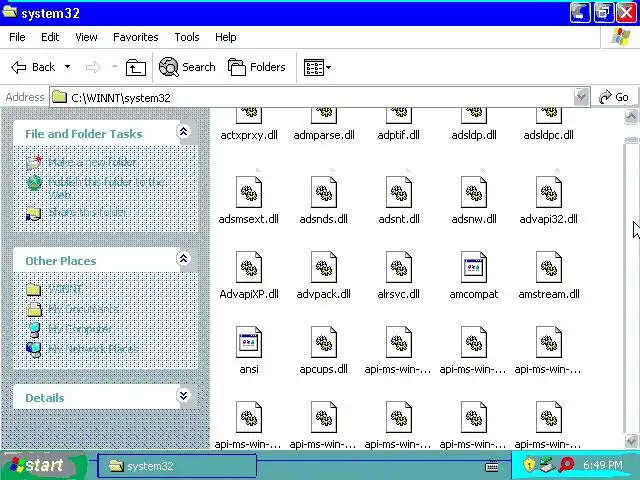Screen dimensions: 640x480
Task: Select the advapi32.dll file icon
Action: pyautogui.click(x=549, y=192)
